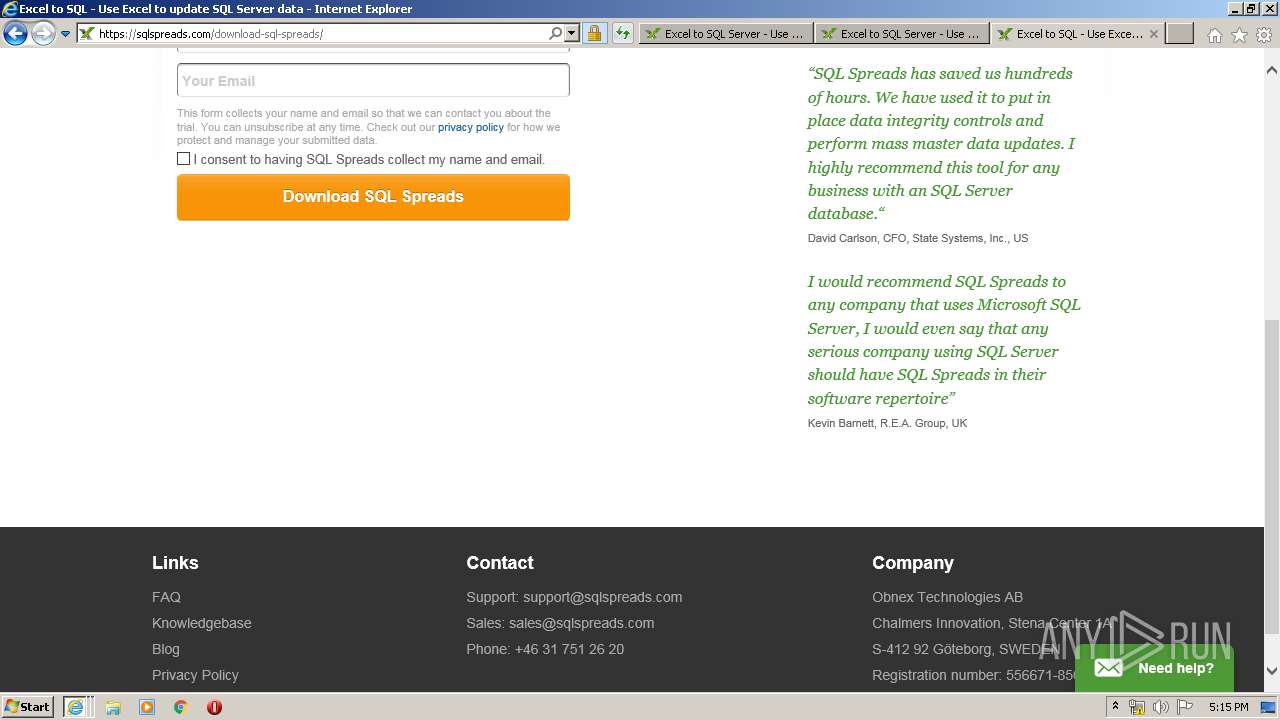
Task: Click the Download SQL Spreads button
Action: click(373, 197)
